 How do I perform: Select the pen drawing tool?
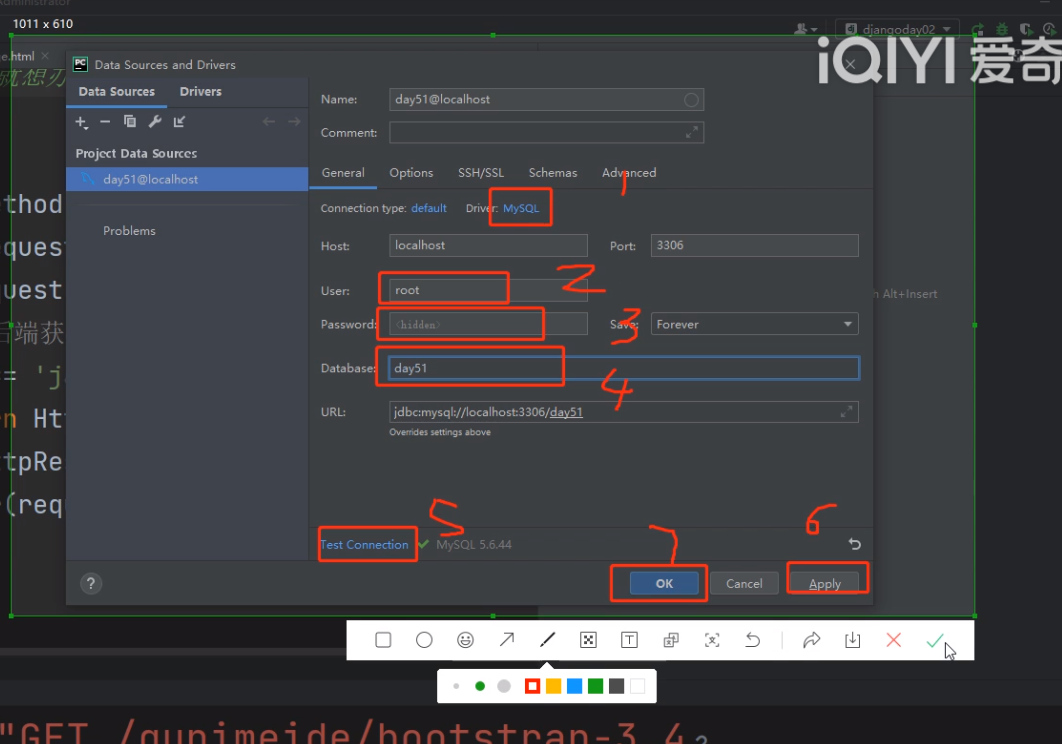coord(547,640)
